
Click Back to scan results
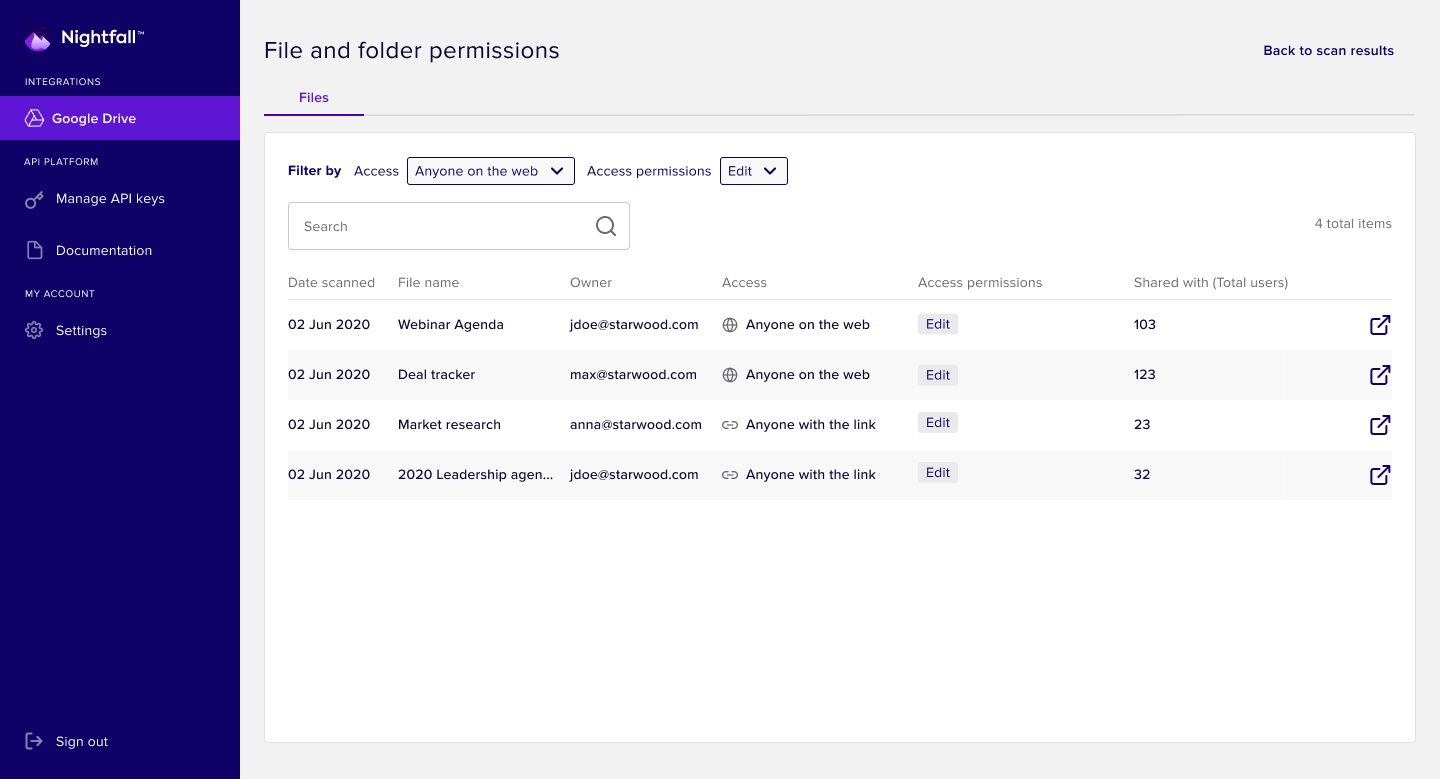point(1328,50)
